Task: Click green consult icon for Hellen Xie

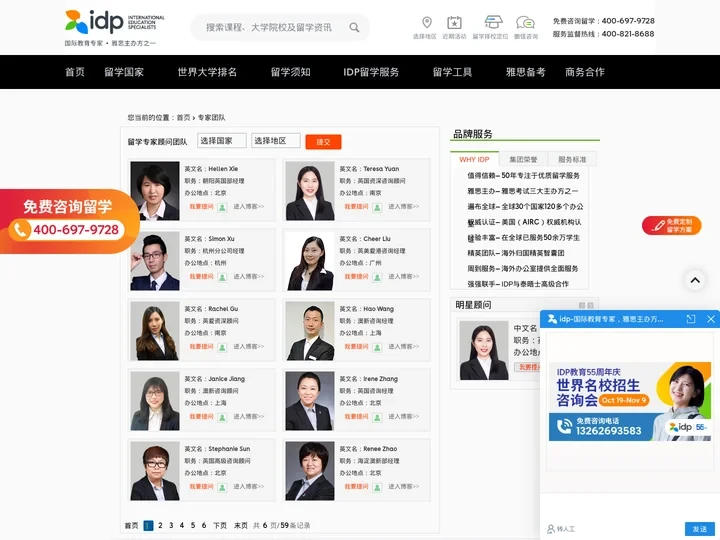Action: click(222, 208)
